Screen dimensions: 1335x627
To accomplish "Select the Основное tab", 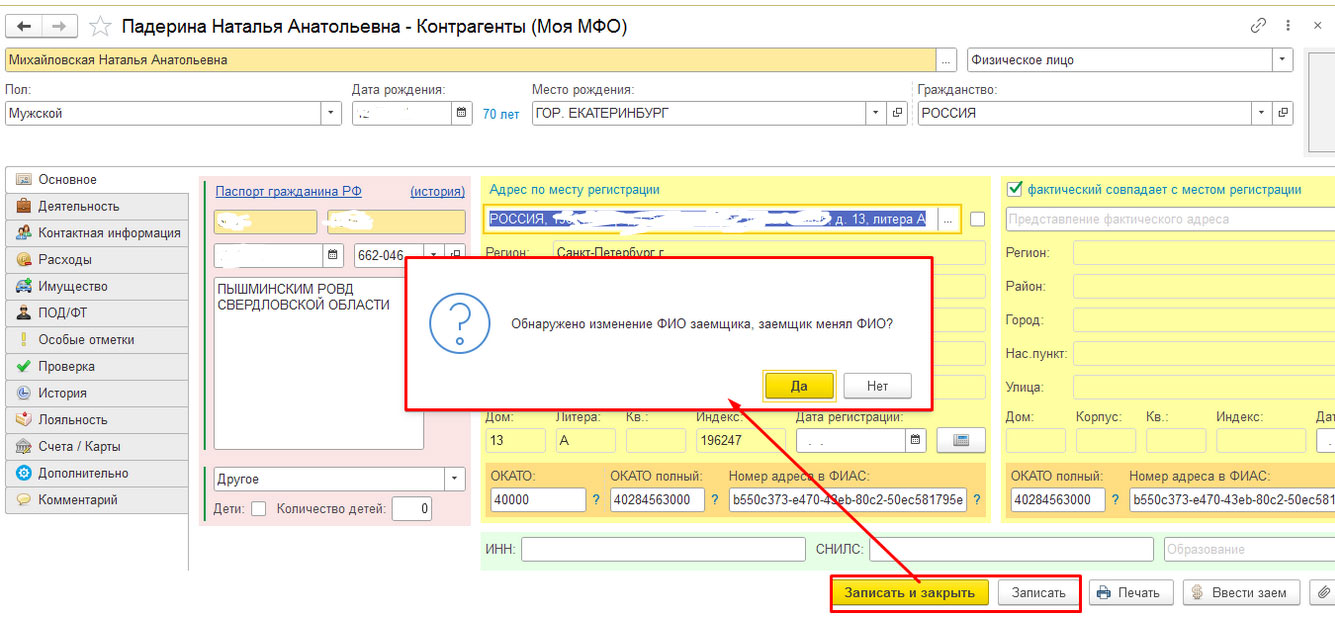I will [96, 180].
